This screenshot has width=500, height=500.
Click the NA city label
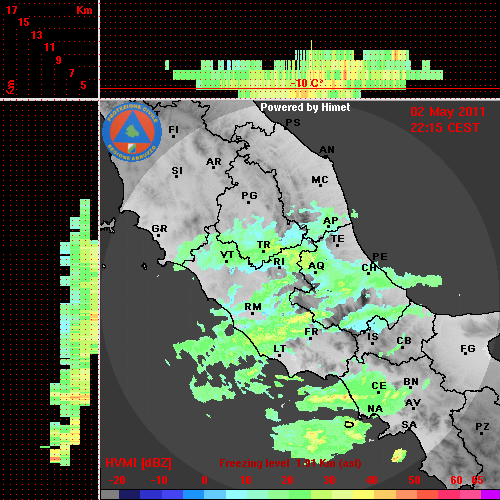tap(375, 409)
